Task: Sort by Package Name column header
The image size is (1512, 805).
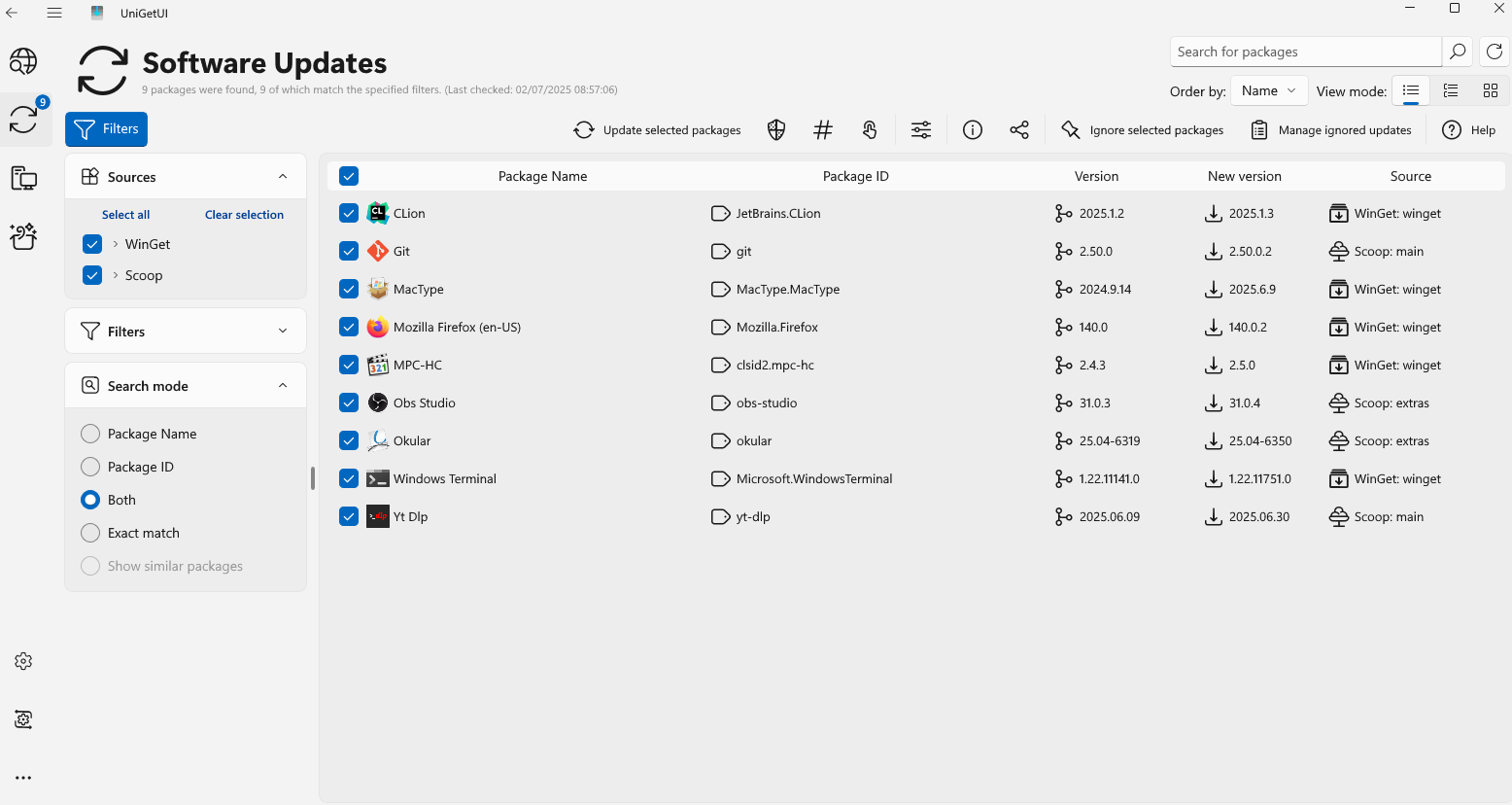Action: [x=542, y=176]
